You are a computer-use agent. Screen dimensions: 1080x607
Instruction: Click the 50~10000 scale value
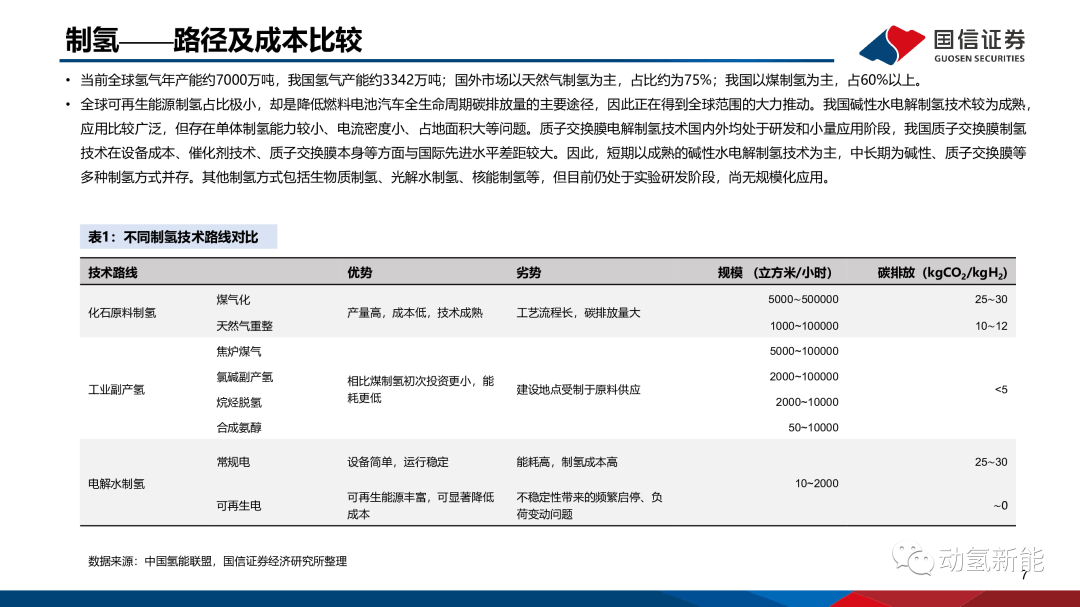click(813, 428)
